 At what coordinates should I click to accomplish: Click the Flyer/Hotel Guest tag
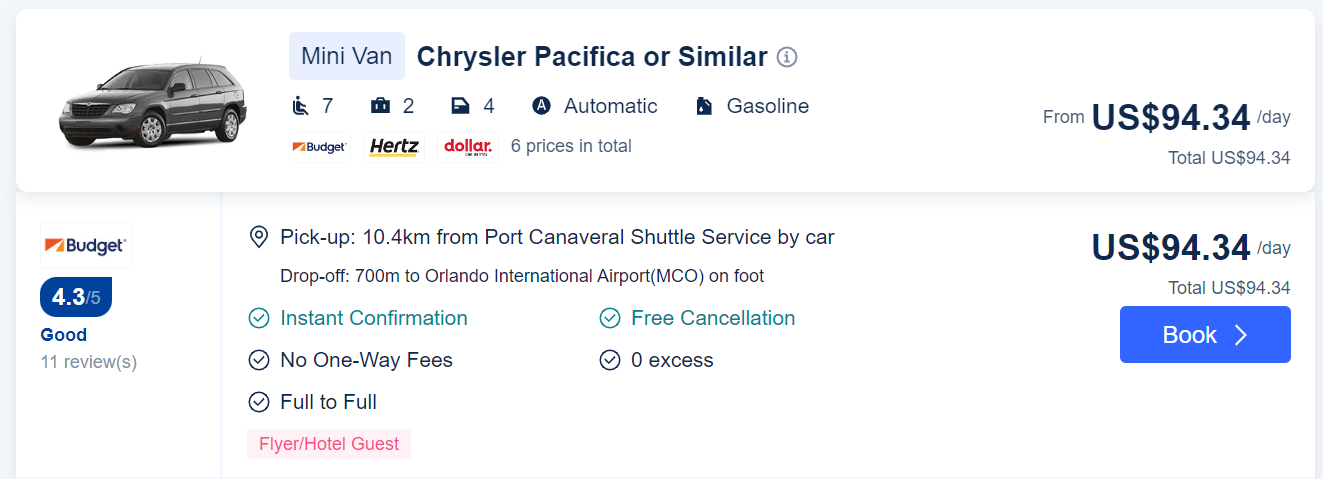click(x=329, y=444)
